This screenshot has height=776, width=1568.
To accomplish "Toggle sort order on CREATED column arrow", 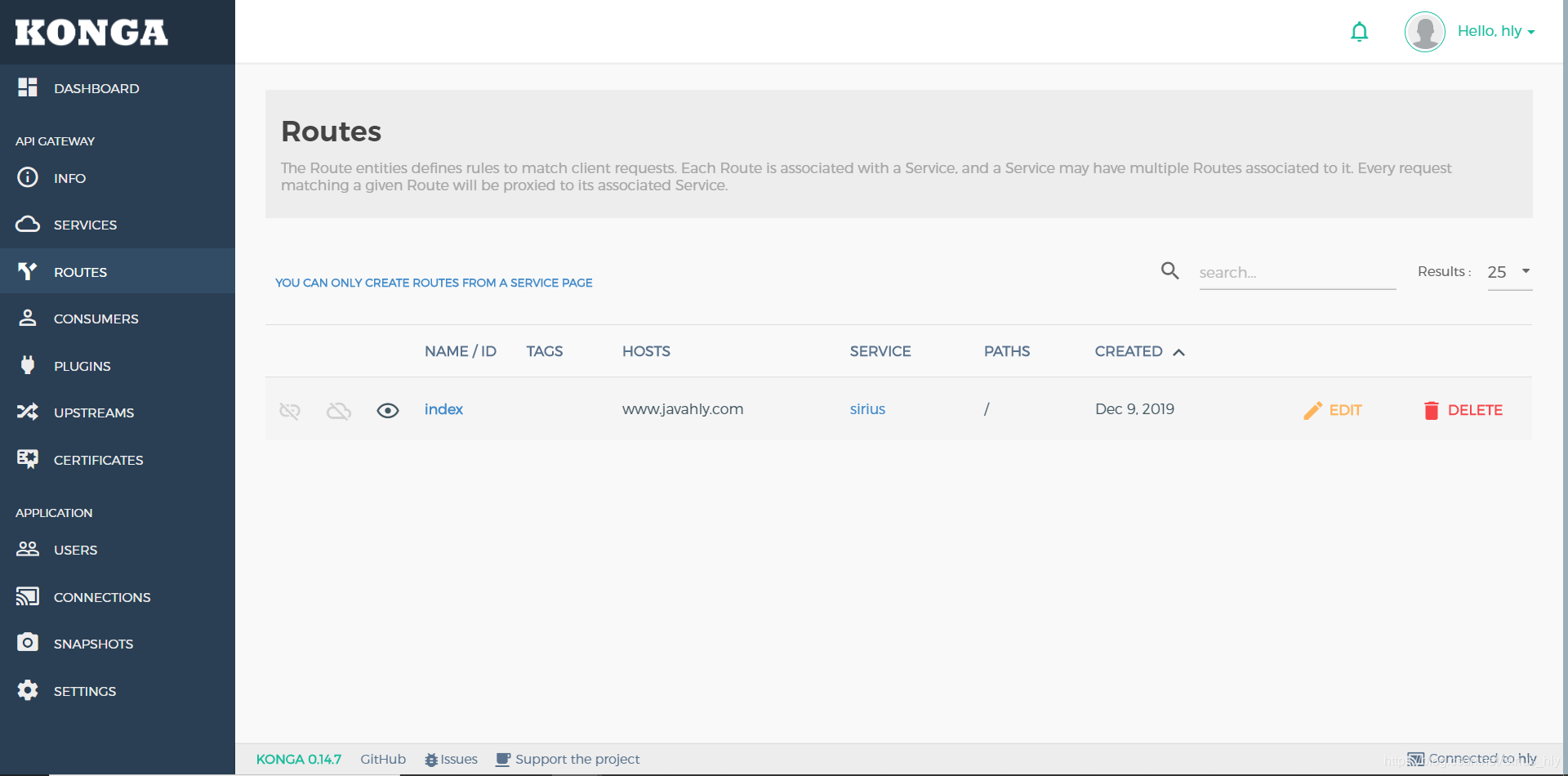I will (x=1178, y=352).
